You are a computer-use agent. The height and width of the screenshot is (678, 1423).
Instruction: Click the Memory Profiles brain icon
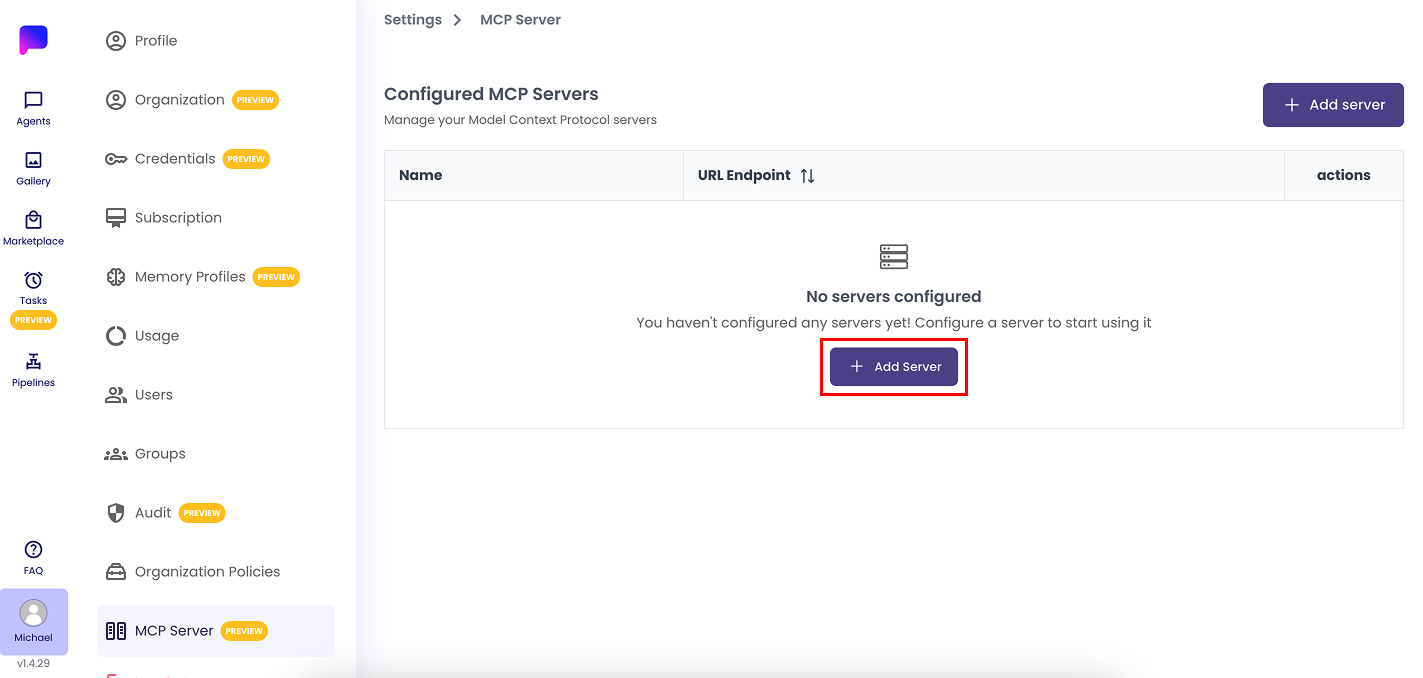(116, 277)
